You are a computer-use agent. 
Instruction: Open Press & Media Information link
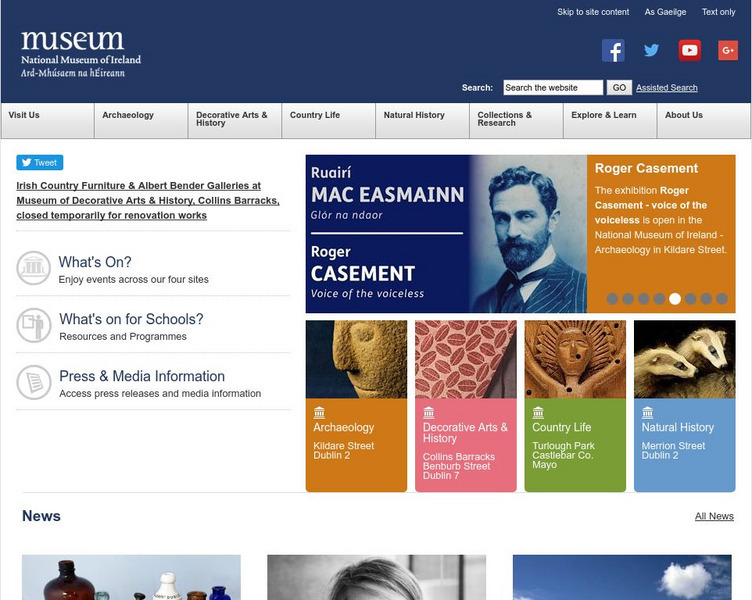click(x=142, y=376)
